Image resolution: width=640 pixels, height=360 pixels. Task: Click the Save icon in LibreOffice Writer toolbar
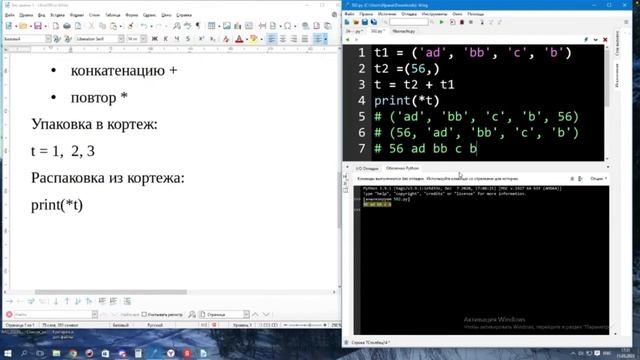click(38, 26)
